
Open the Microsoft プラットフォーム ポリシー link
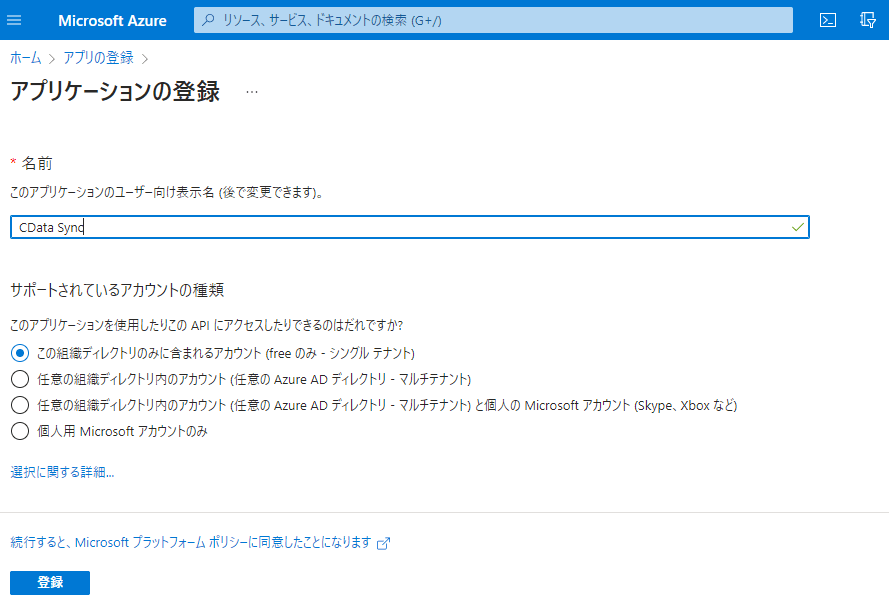(191, 542)
